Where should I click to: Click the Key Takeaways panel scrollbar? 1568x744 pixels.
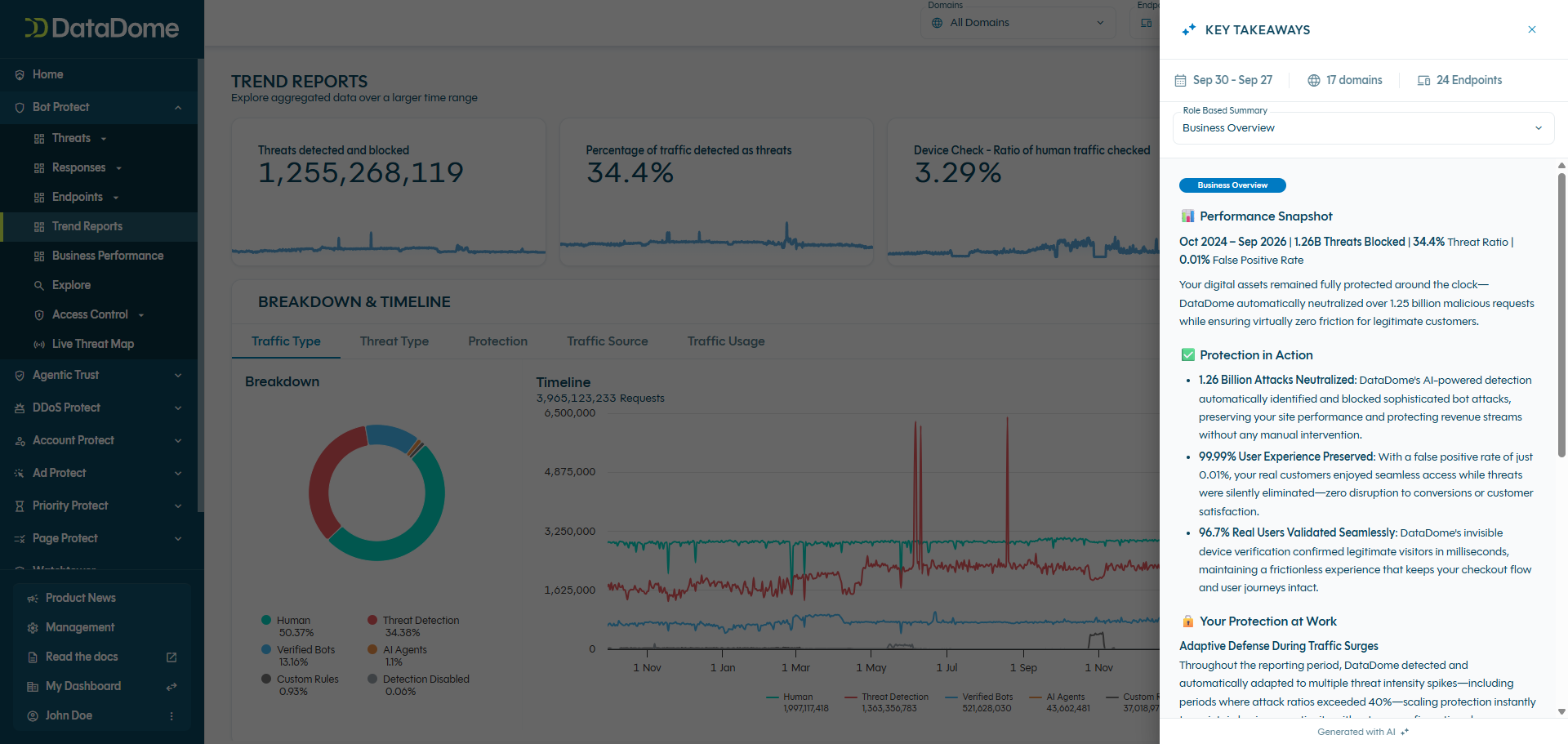tap(1561, 315)
